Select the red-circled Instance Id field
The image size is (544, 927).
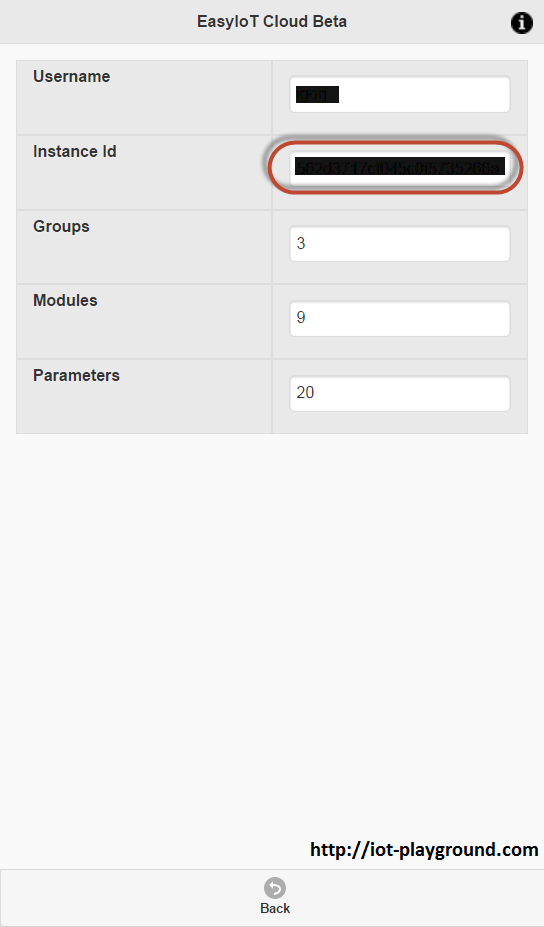pos(400,167)
